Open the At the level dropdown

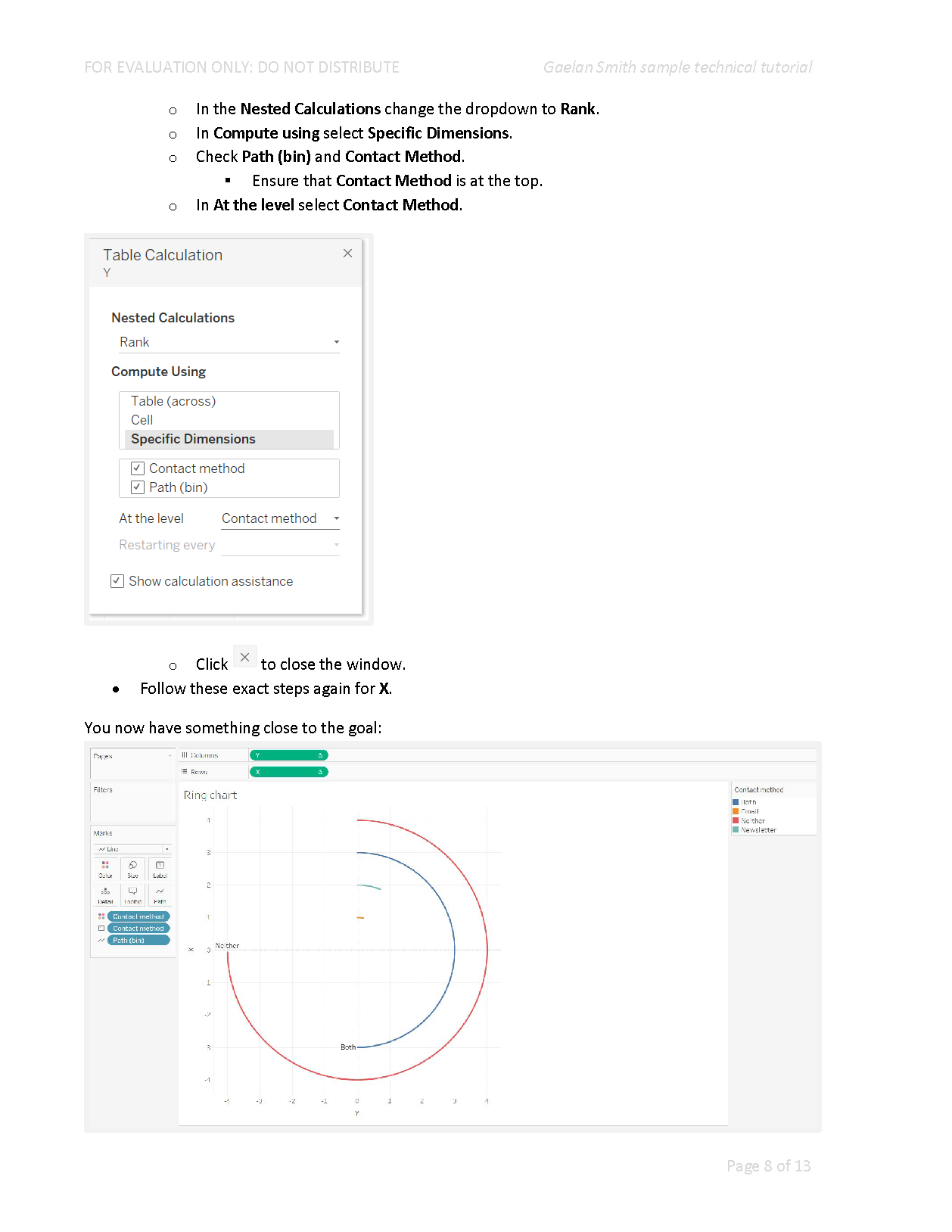click(280, 518)
